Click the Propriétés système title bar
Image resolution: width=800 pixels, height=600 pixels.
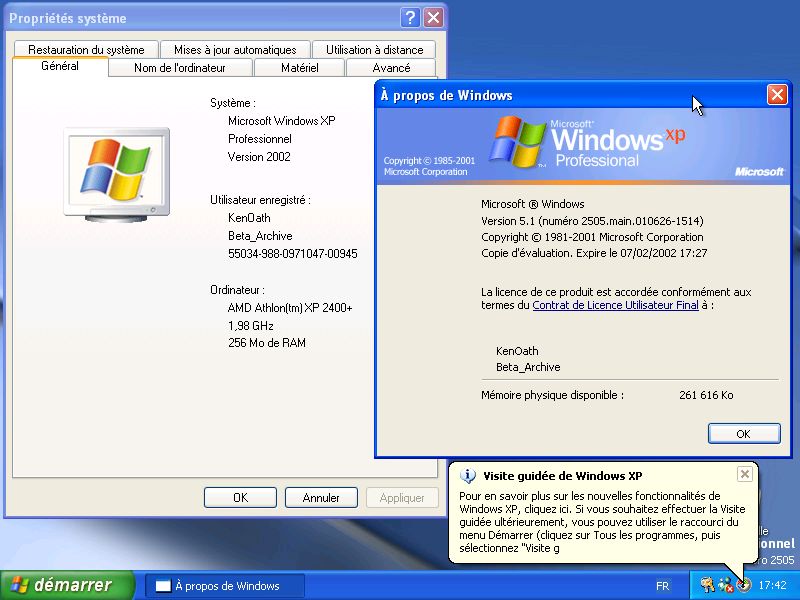pos(204,18)
